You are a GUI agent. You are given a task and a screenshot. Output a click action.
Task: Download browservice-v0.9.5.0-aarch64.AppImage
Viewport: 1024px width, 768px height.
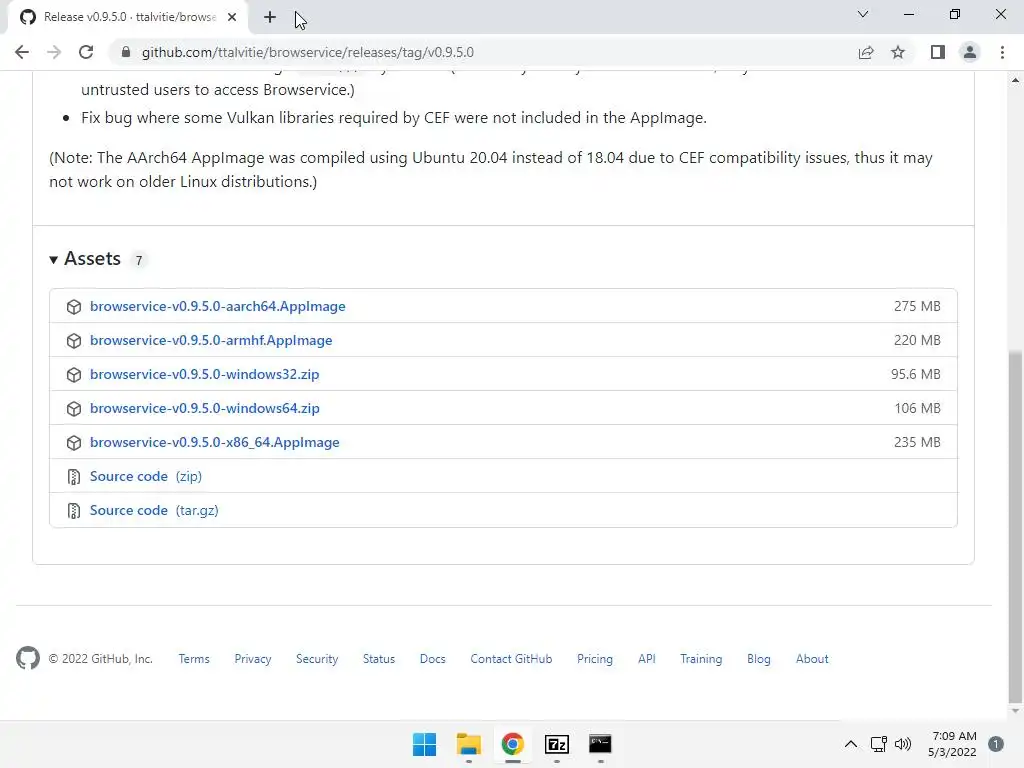point(217,306)
